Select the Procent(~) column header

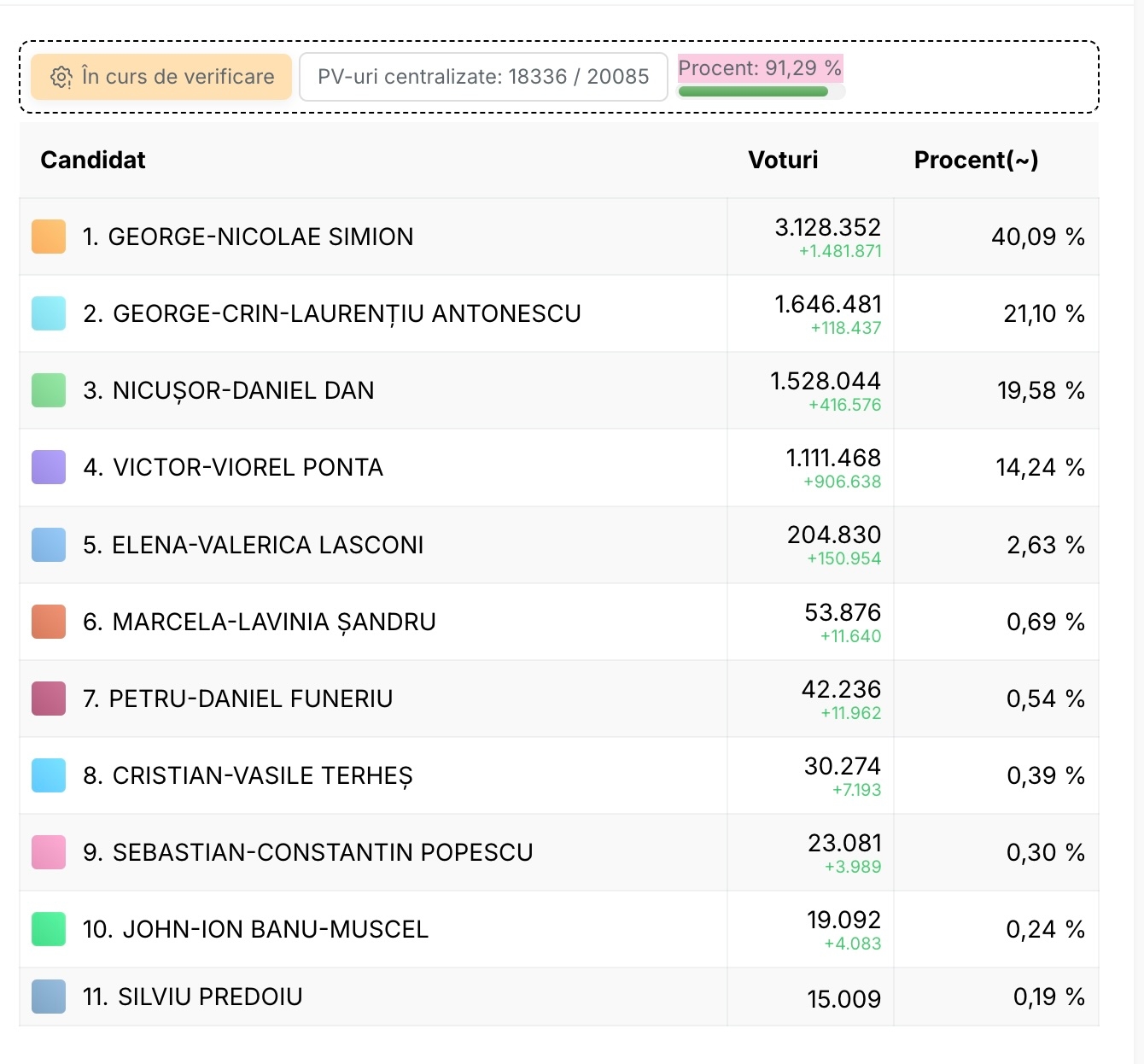pyautogui.click(x=976, y=160)
